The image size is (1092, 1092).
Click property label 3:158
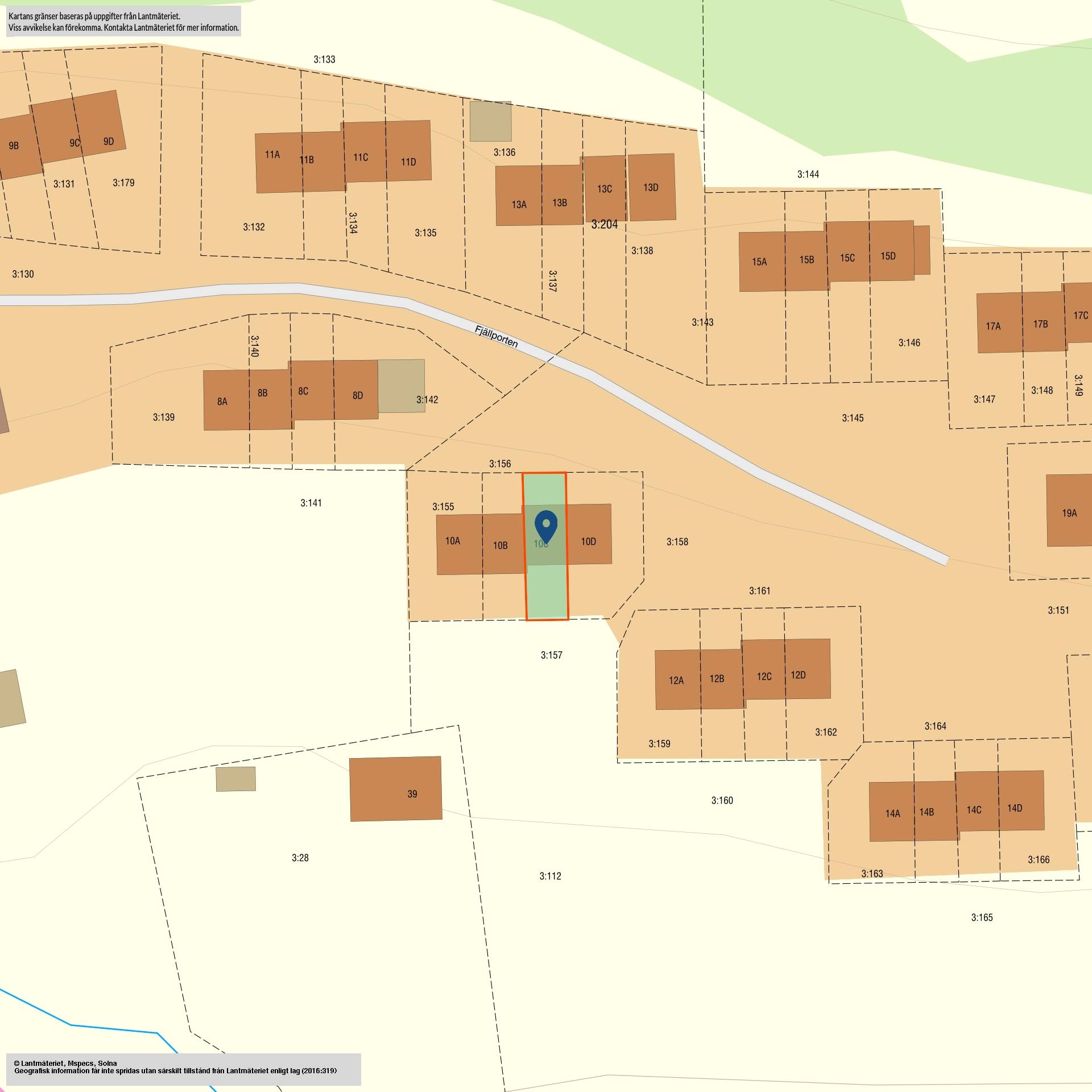tap(677, 541)
